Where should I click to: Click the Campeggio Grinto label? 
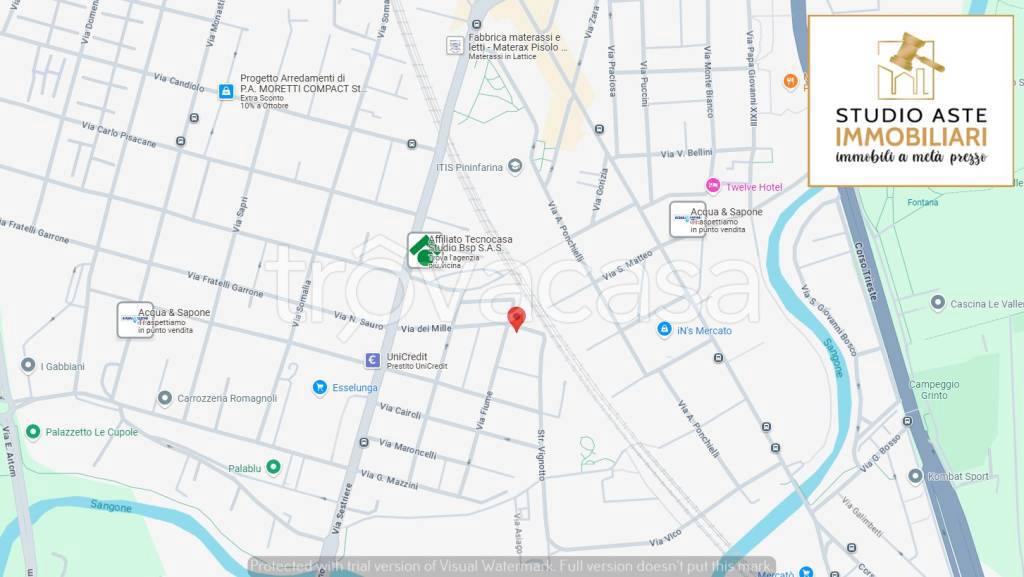click(935, 390)
